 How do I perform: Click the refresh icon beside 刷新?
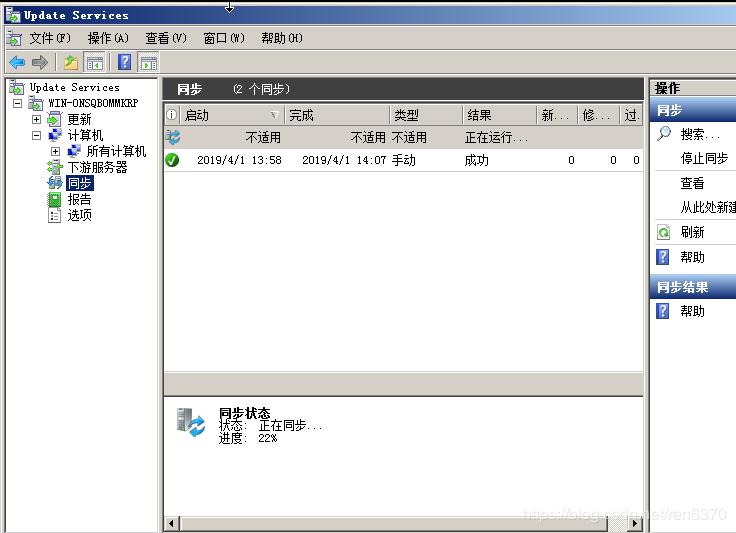(663, 232)
